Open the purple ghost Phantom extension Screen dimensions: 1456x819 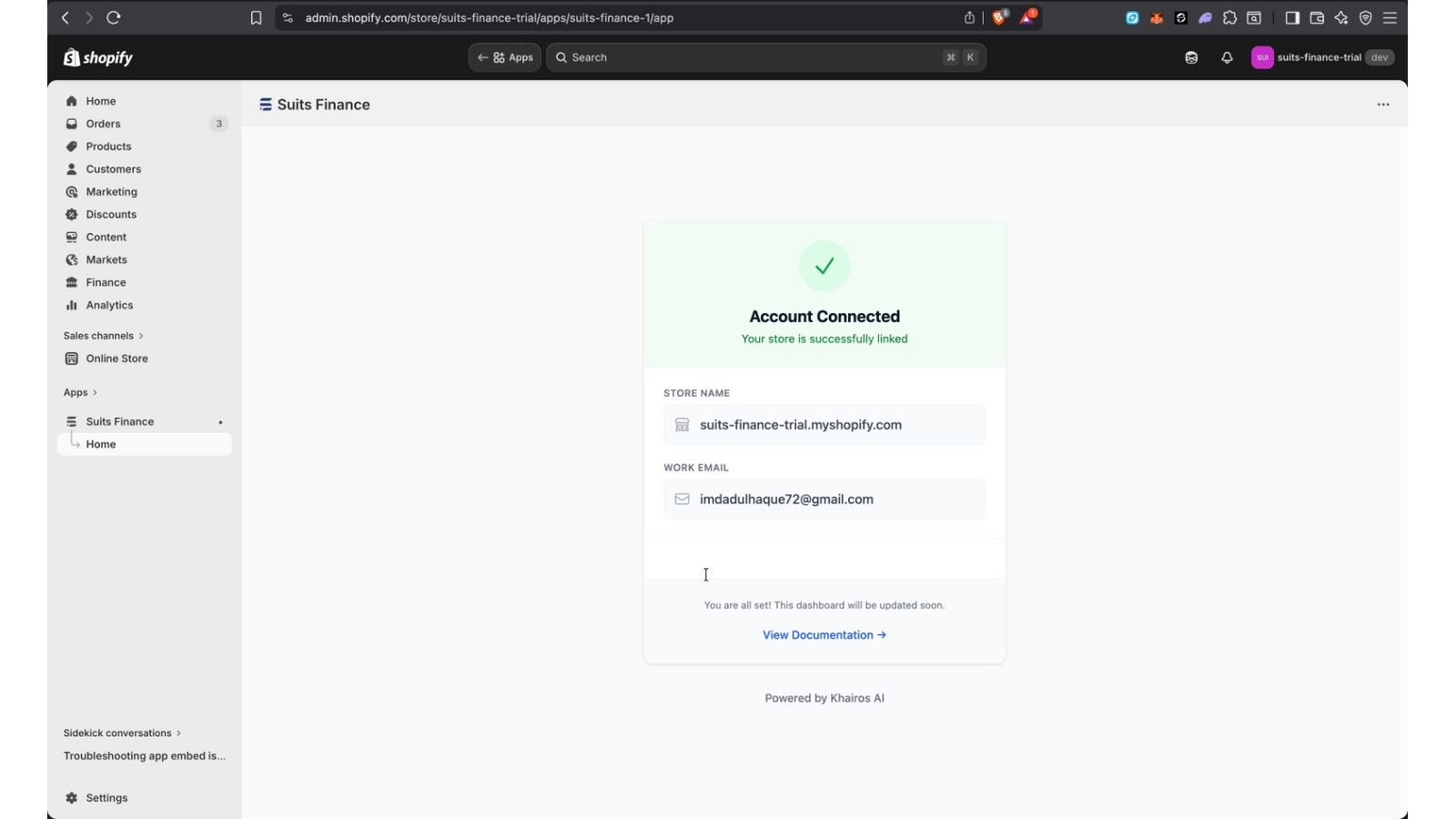click(x=1205, y=17)
